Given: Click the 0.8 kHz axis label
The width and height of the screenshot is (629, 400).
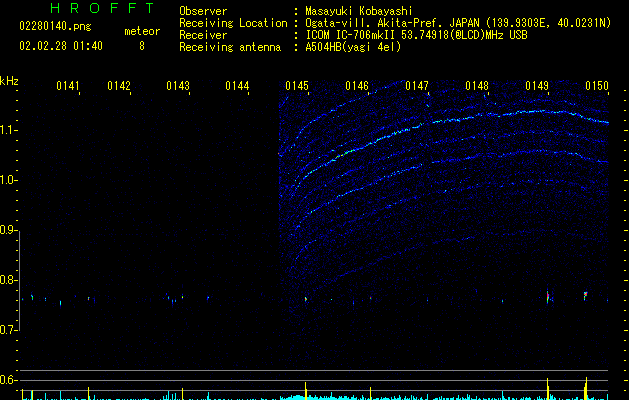Looking at the screenshot, I should pos(8,280).
